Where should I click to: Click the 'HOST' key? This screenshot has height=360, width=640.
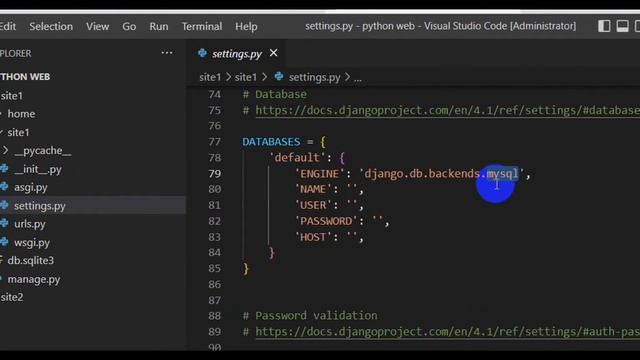[313, 237]
